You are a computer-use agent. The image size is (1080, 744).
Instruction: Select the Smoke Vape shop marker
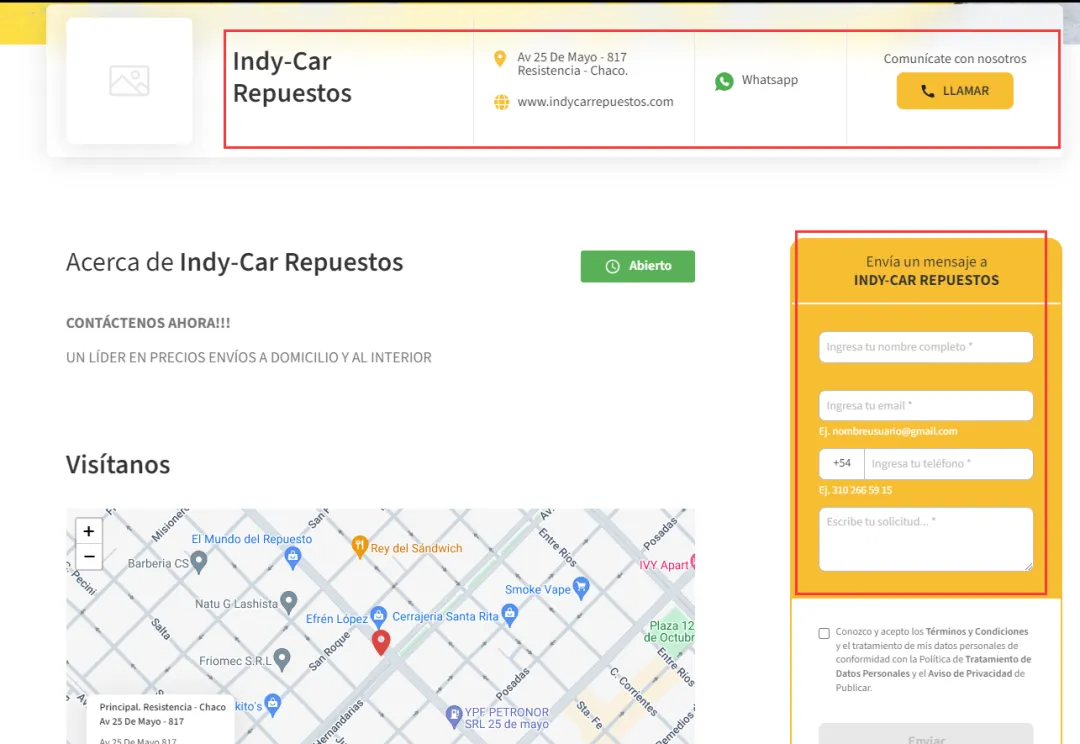[x=581, y=588]
